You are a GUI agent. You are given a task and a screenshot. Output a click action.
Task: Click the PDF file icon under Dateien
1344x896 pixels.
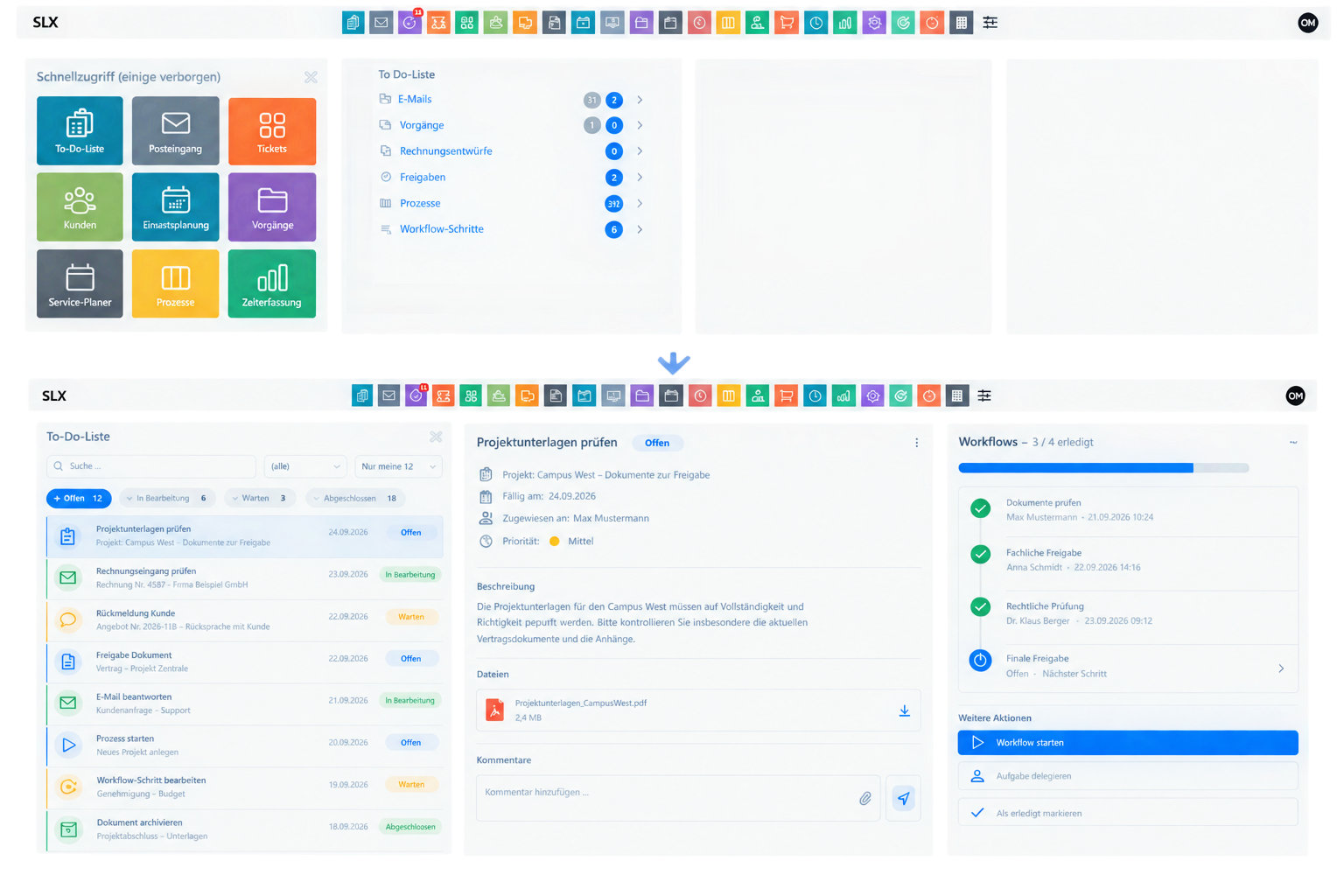495,710
